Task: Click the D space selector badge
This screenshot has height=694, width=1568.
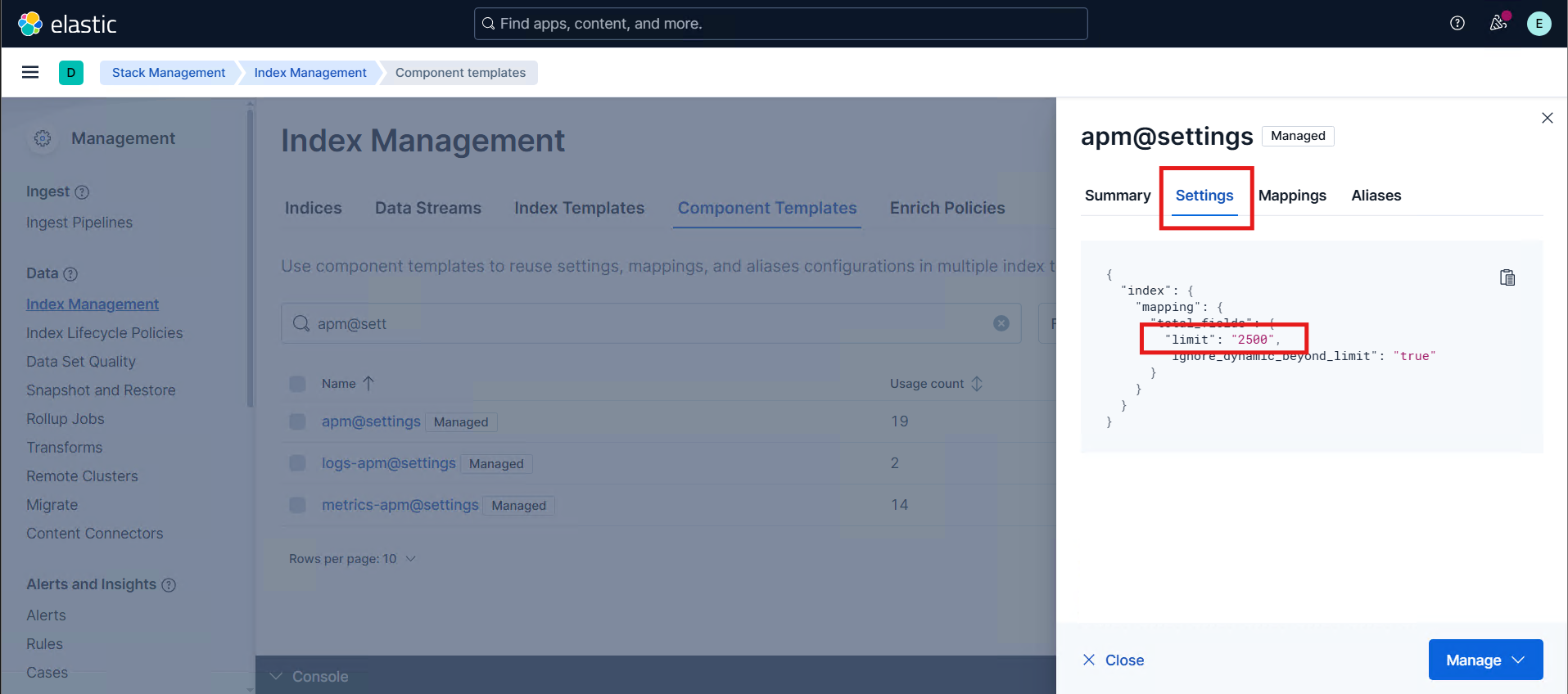Action: [71, 73]
